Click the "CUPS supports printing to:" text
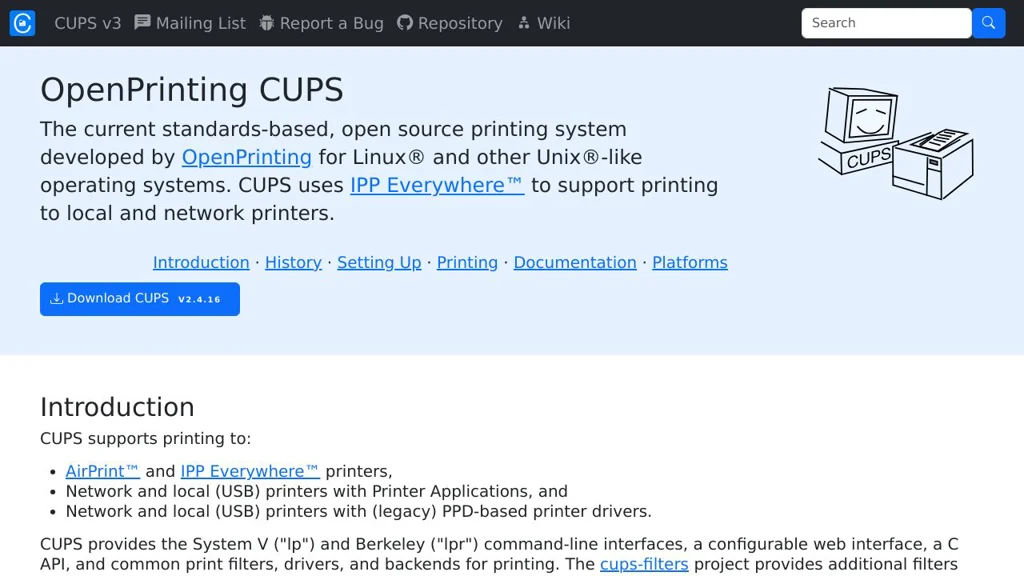Screen dimensions: 1024x576 pyautogui.click(x=145, y=439)
